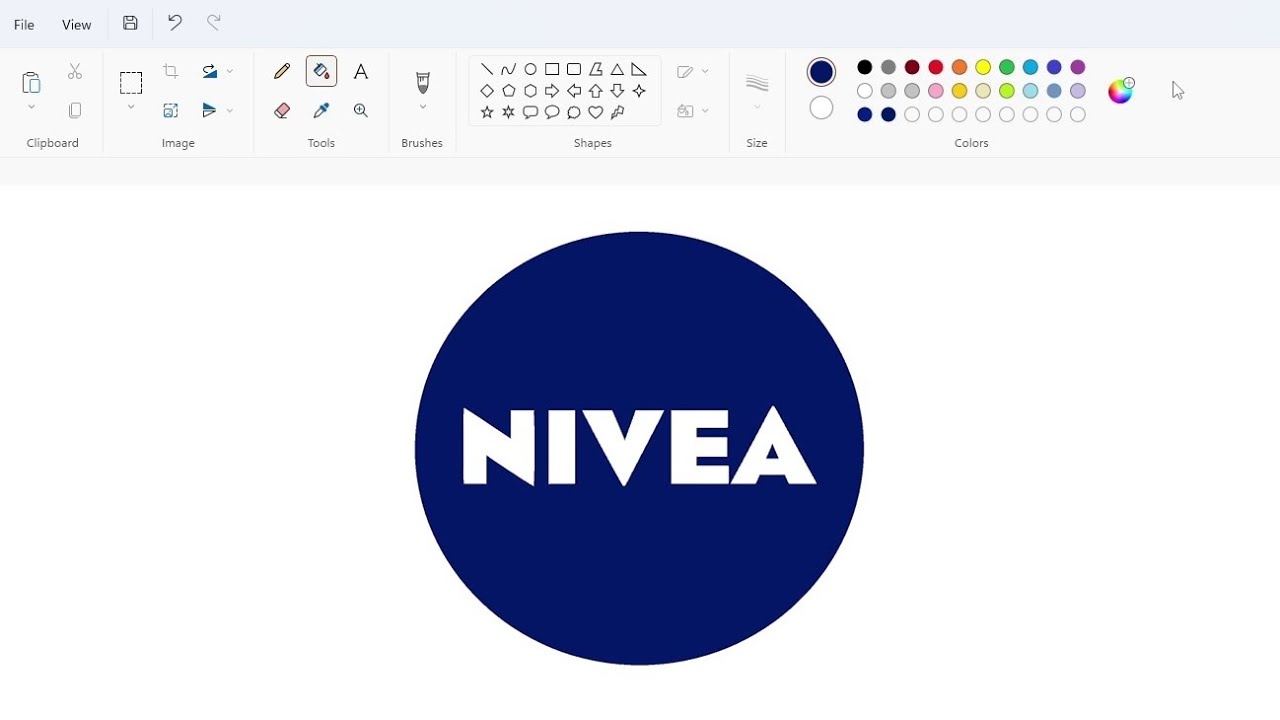Pick the orange palette color
Viewport: 1280px width, 720px height.
[x=959, y=67]
